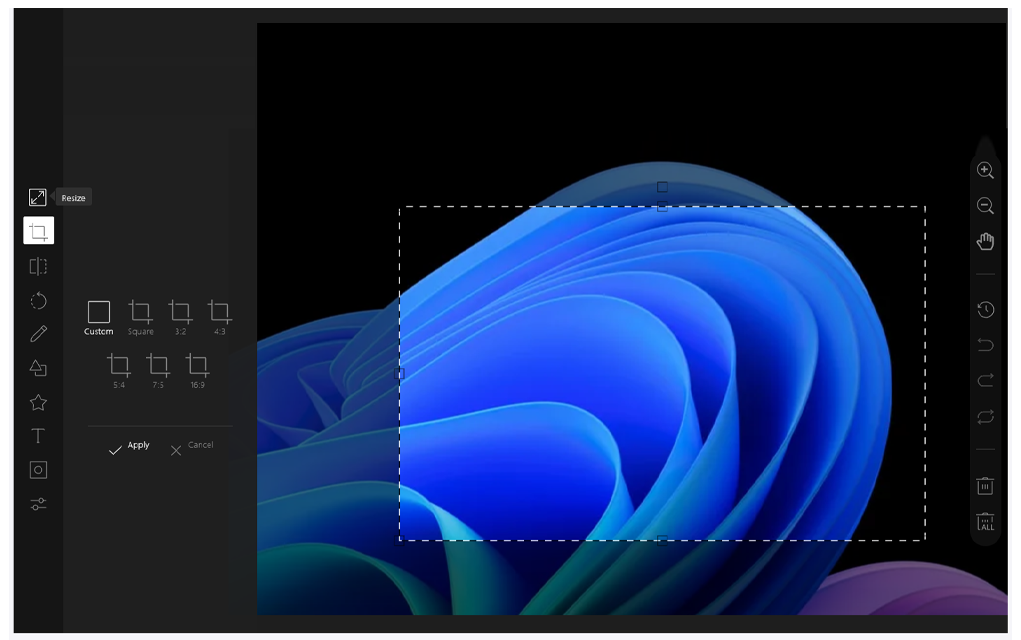Click the crop box top-middle handle
Screen dimensions: 1021x640
662,208
